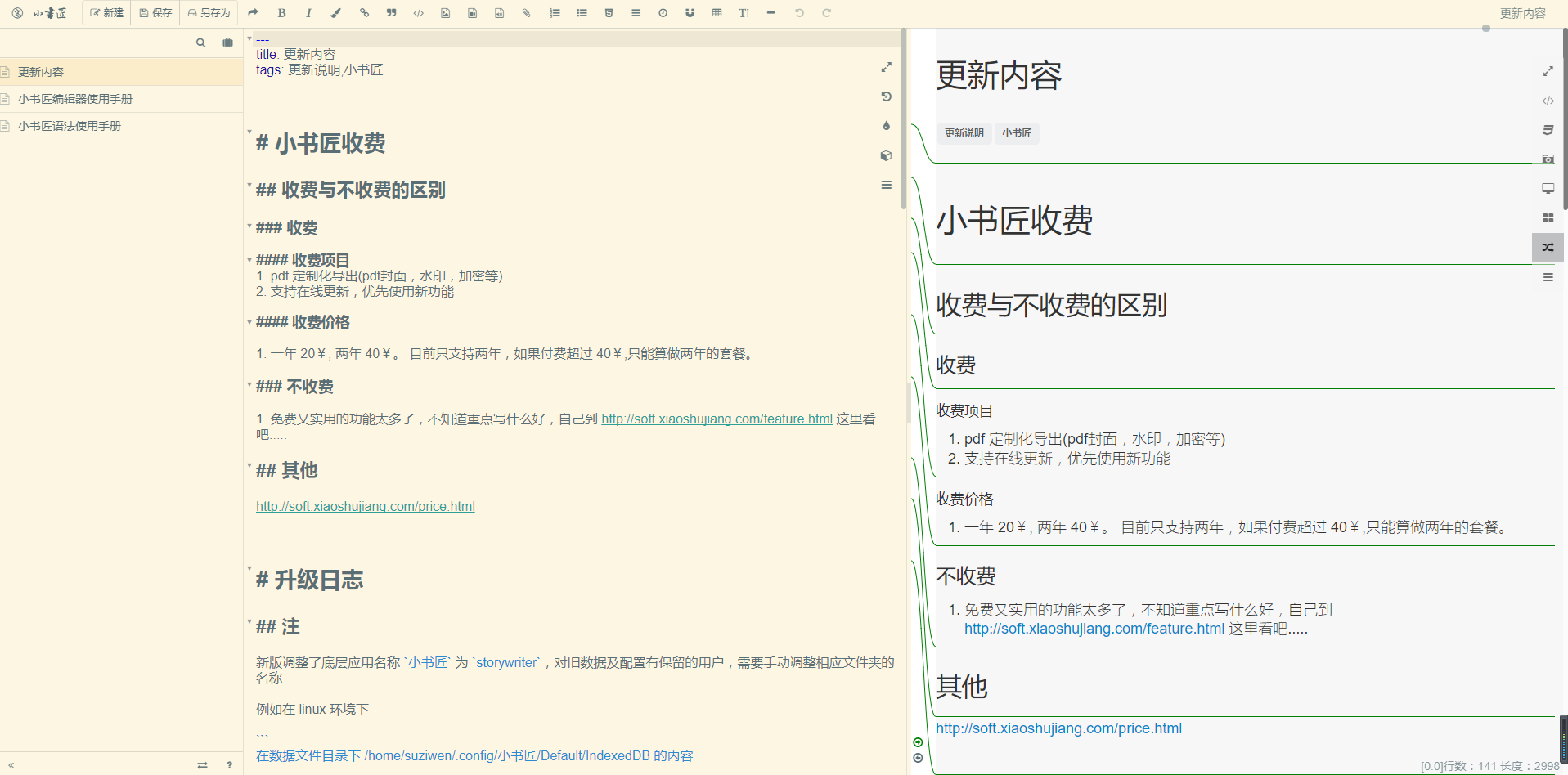Fold the '## 其他' section
This screenshot has height=775, width=1568.
click(x=249, y=465)
